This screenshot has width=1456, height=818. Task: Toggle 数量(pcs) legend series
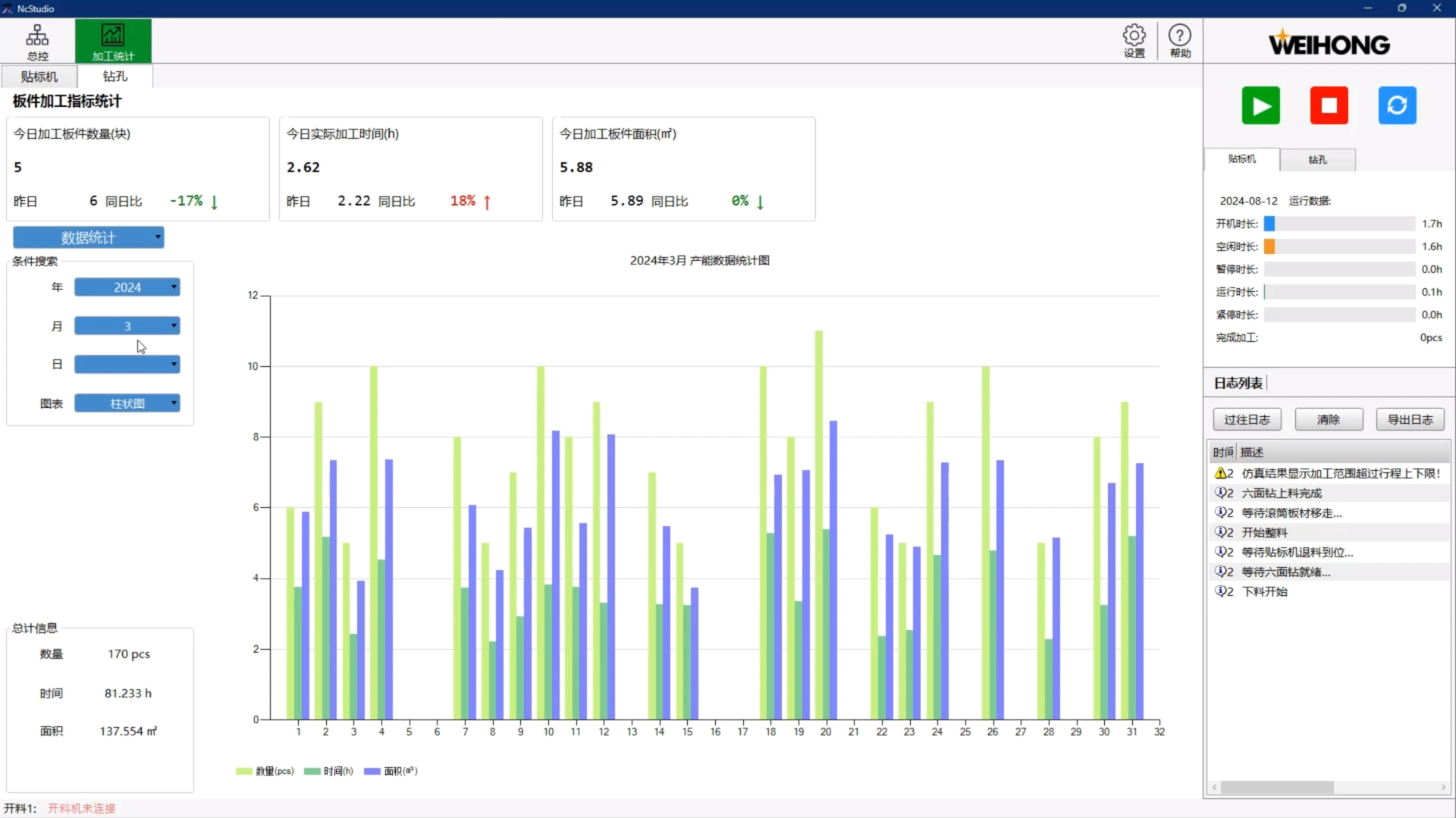(x=265, y=771)
